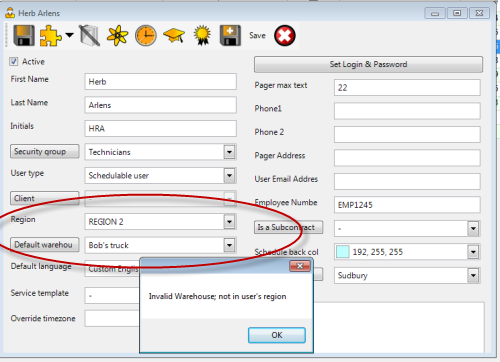Click the user icon in title bar

pyautogui.click(x=10, y=13)
